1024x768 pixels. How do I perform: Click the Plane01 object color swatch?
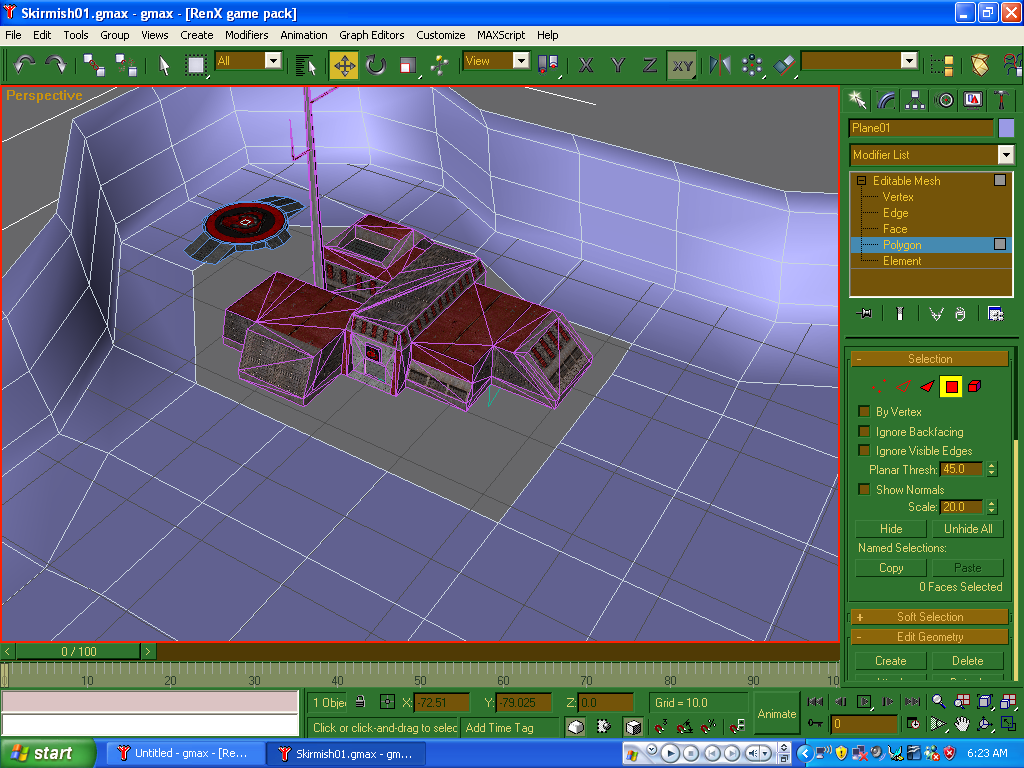[1006, 128]
